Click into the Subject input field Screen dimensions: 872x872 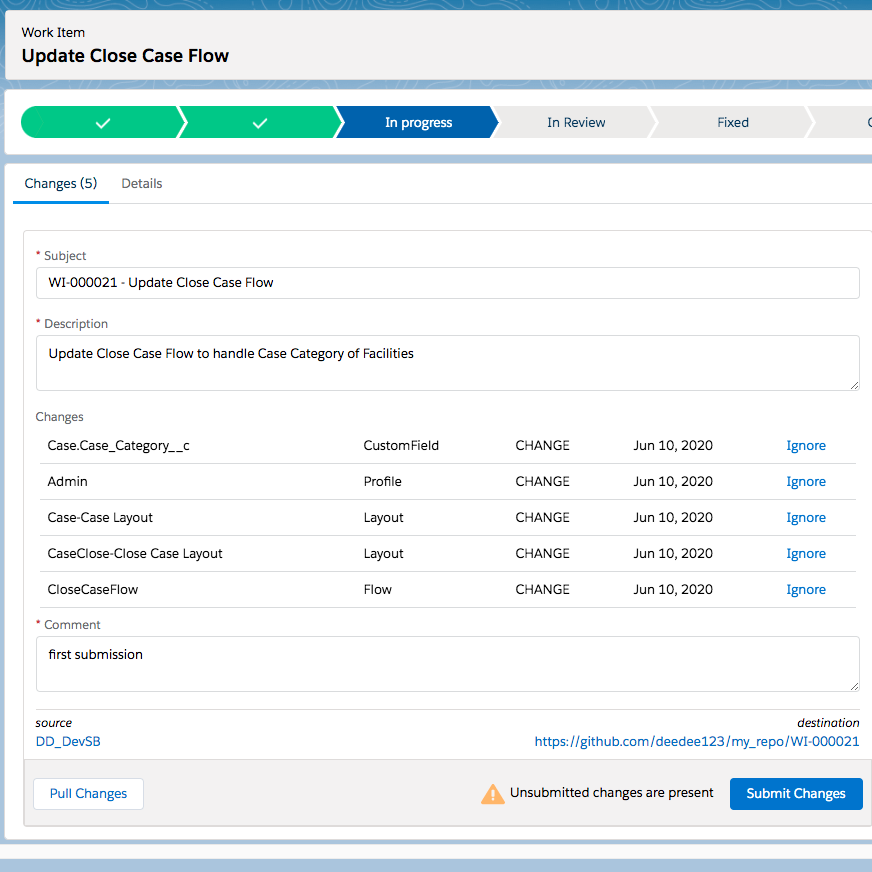point(447,283)
